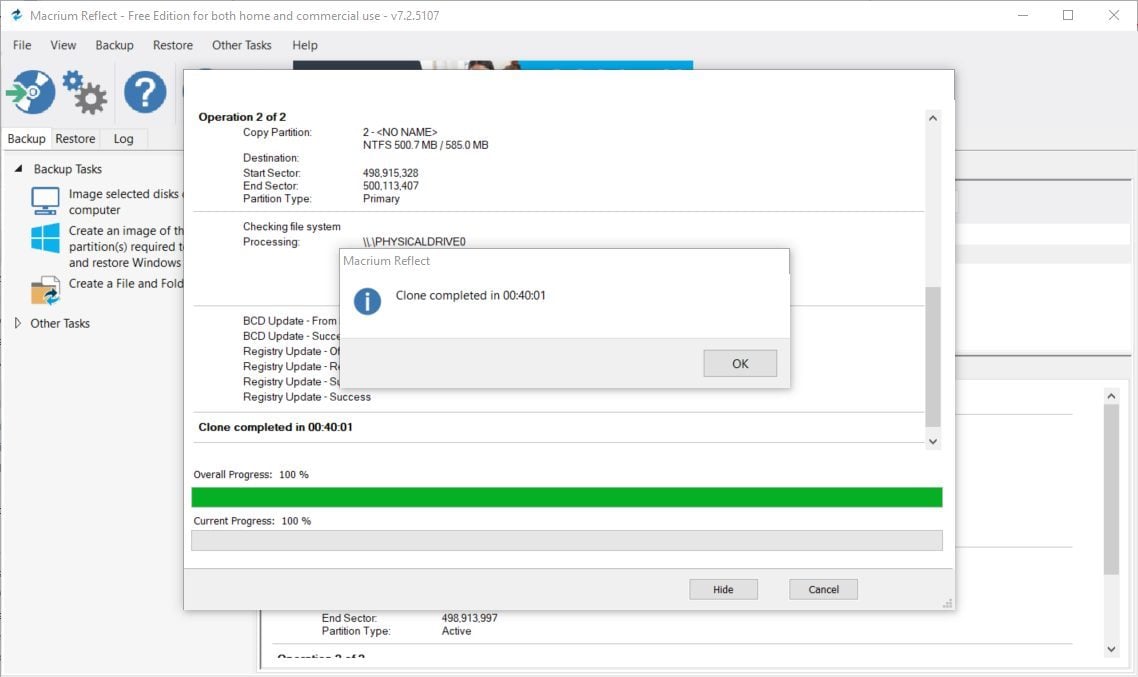
Task: Click the Hide button in clone dialog
Action: tap(723, 589)
